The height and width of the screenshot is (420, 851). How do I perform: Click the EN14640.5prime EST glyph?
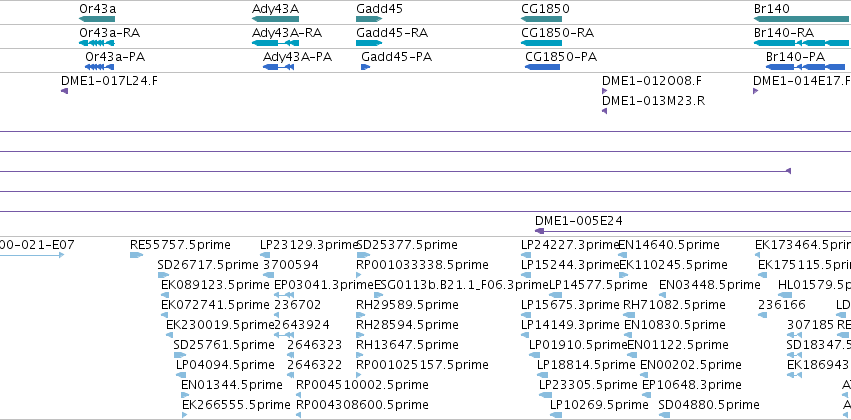click(x=623, y=255)
